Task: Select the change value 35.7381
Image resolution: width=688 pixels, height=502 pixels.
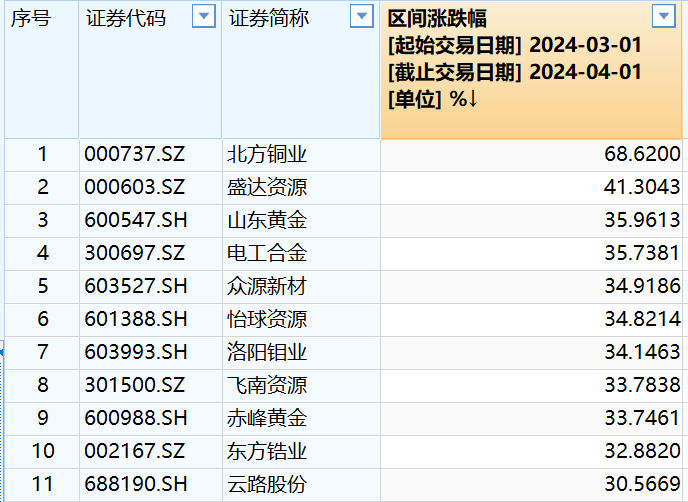Action: pos(642,253)
